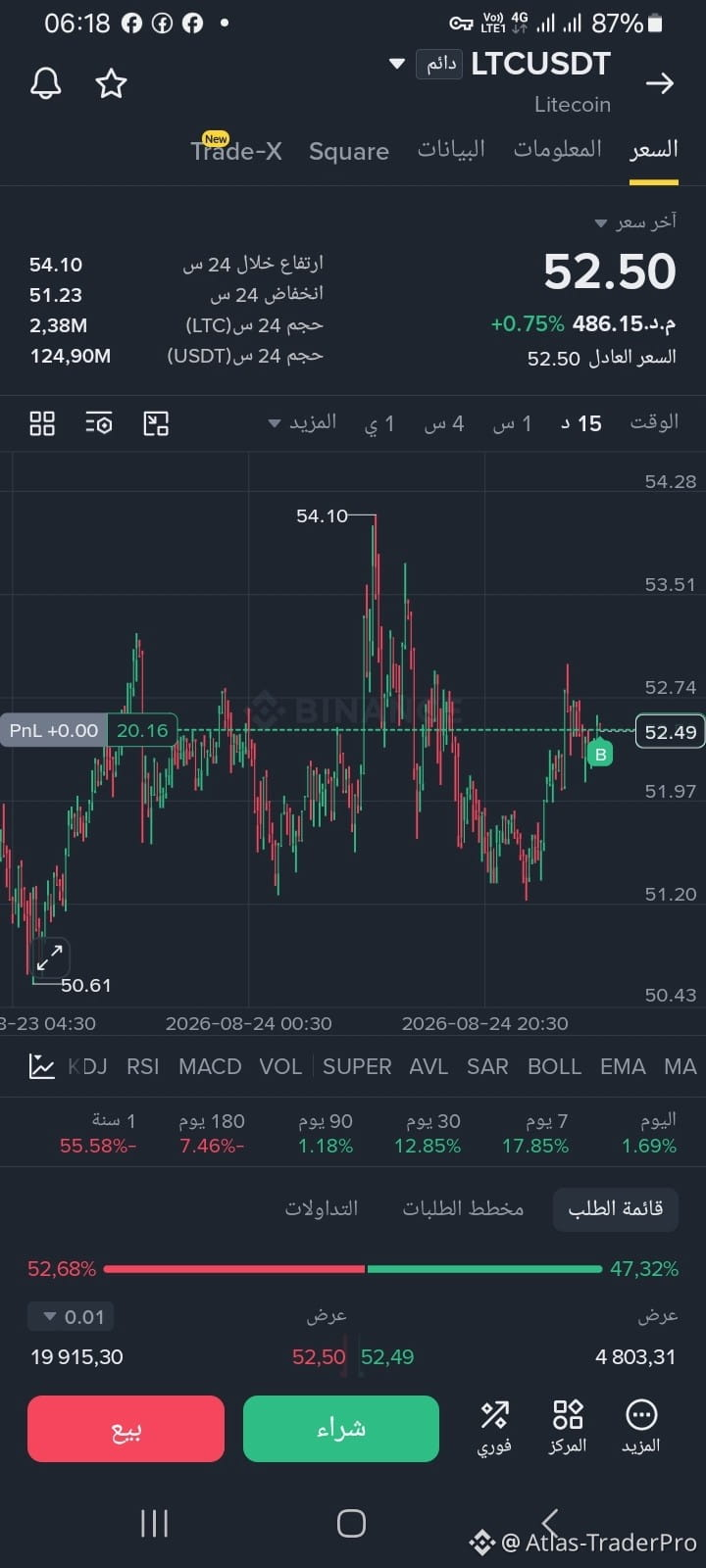Tap the indicator chart line icon
The width and height of the screenshot is (706, 1568).
42,1066
